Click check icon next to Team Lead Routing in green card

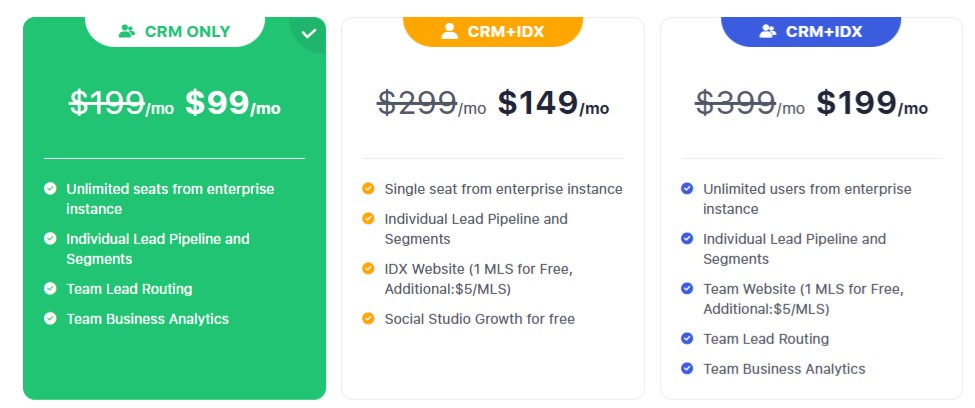click(x=50, y=289)
